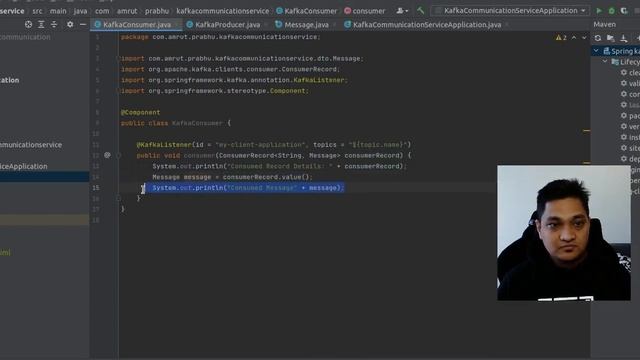640x360 pixels.
Task: Switch to the KafkaConsumer.java tab
Action: [137, 24]
